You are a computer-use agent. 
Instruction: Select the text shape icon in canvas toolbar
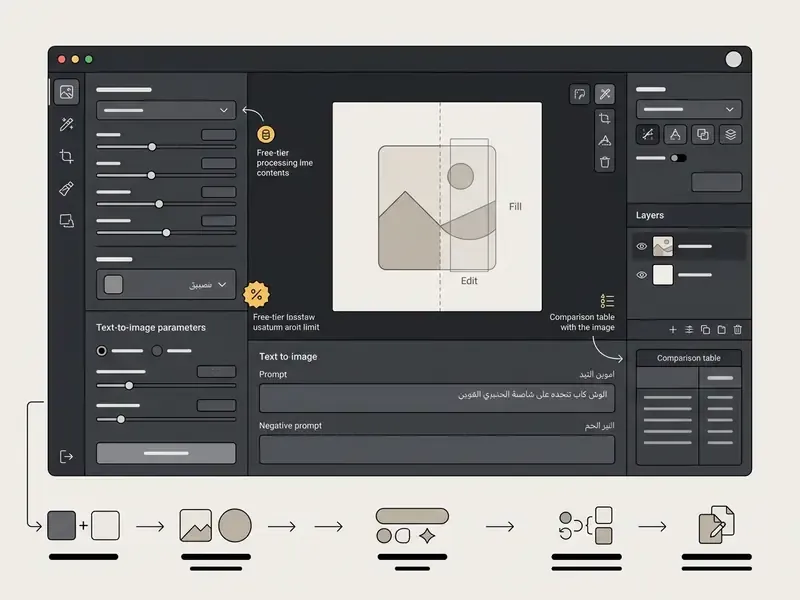point(605,140)
